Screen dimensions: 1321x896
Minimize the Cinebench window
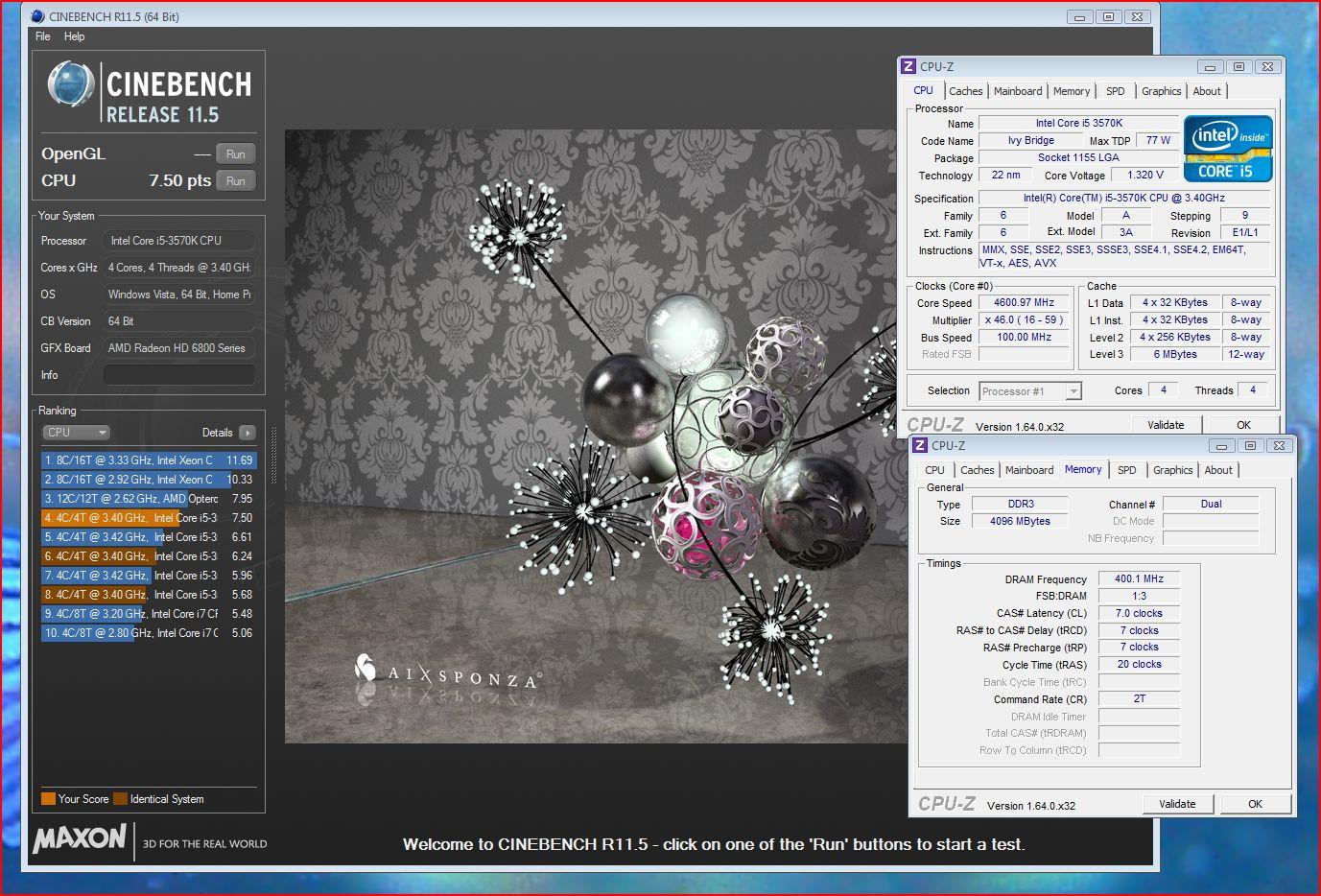point(1080,16)
